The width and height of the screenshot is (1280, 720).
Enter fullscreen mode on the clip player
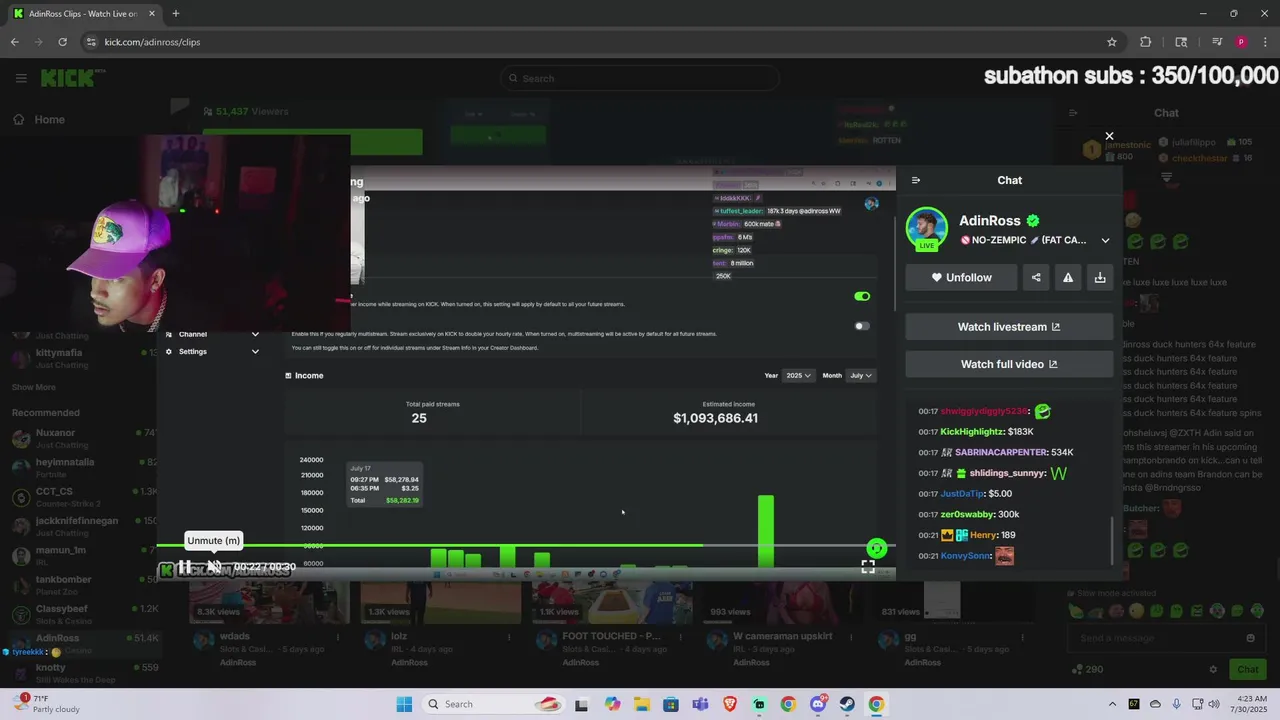(x=868, y=566)
